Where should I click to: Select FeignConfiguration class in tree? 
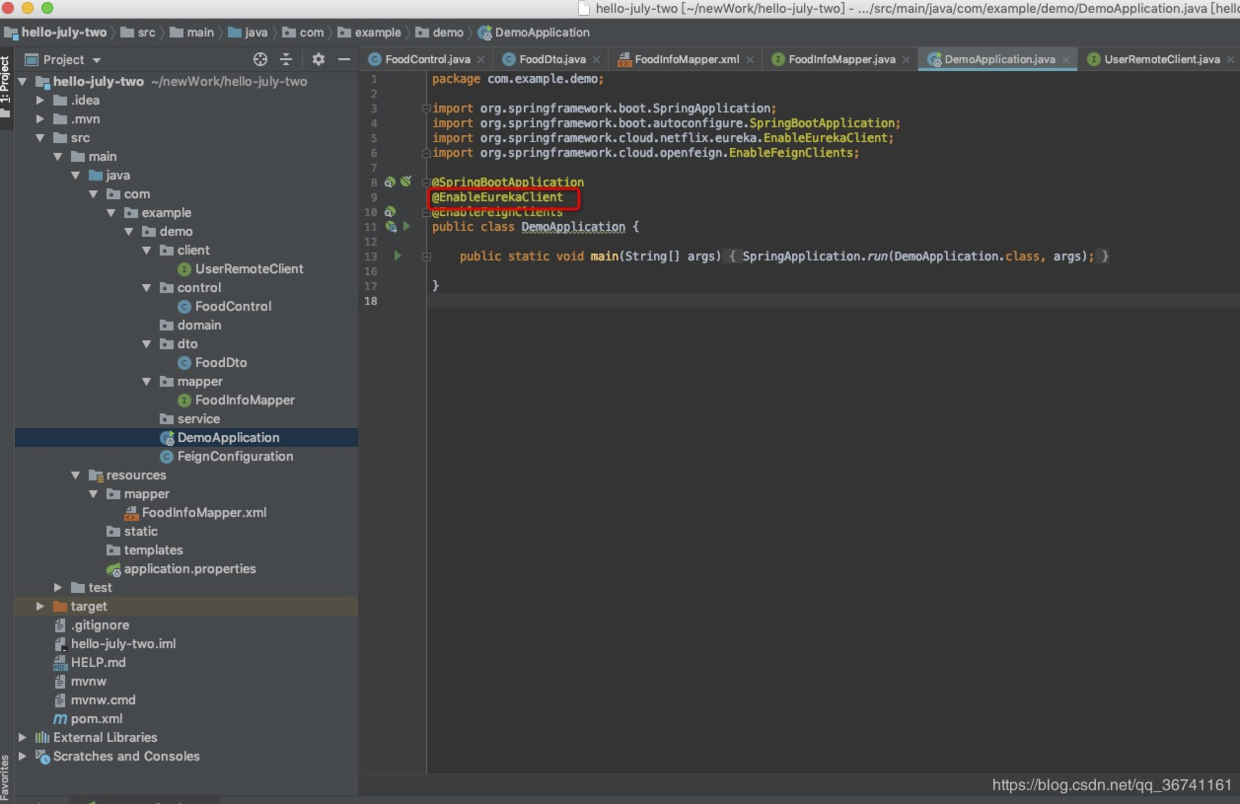pos(235,457)
